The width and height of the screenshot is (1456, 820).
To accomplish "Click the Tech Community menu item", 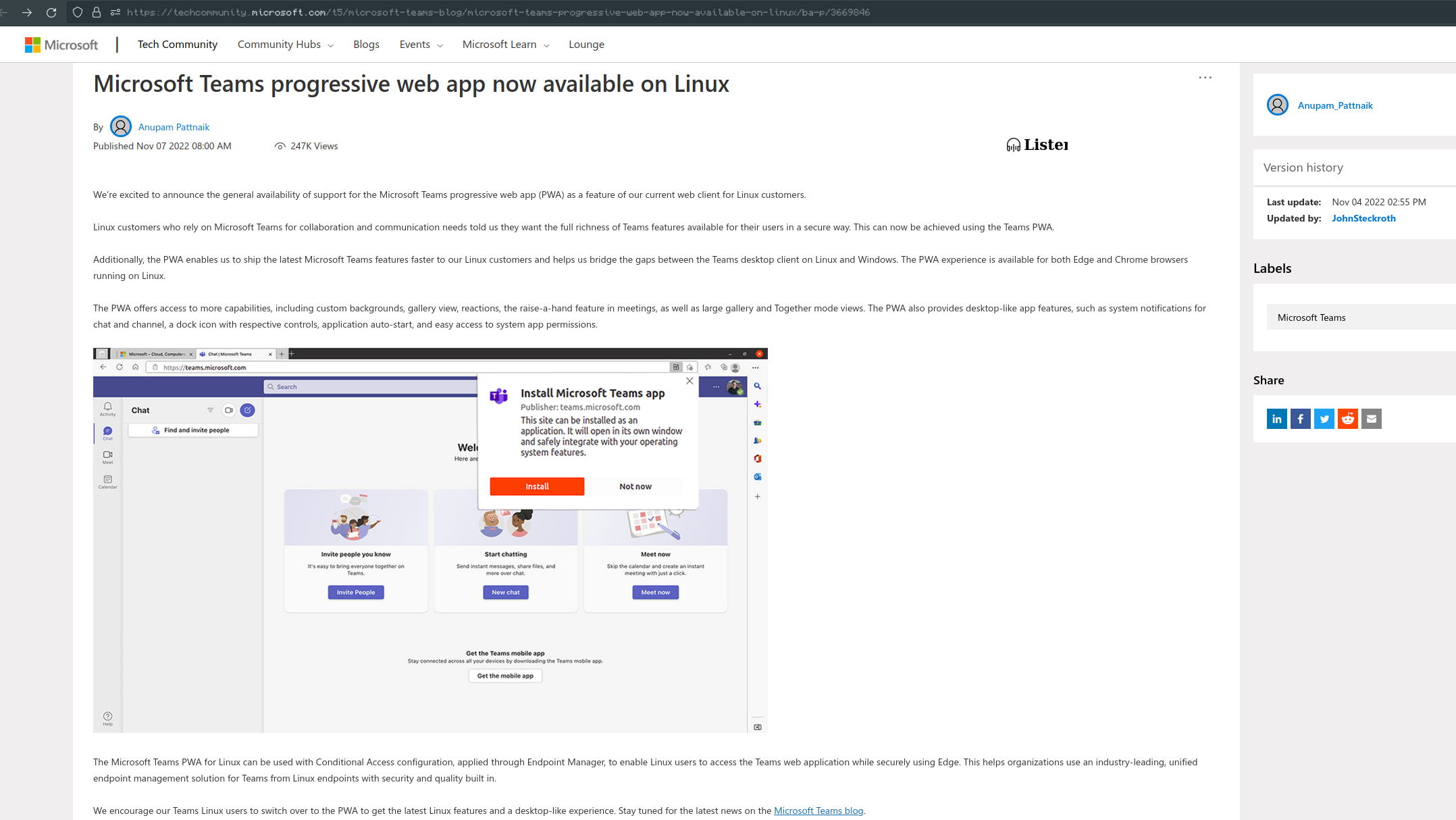I will 177,44.
